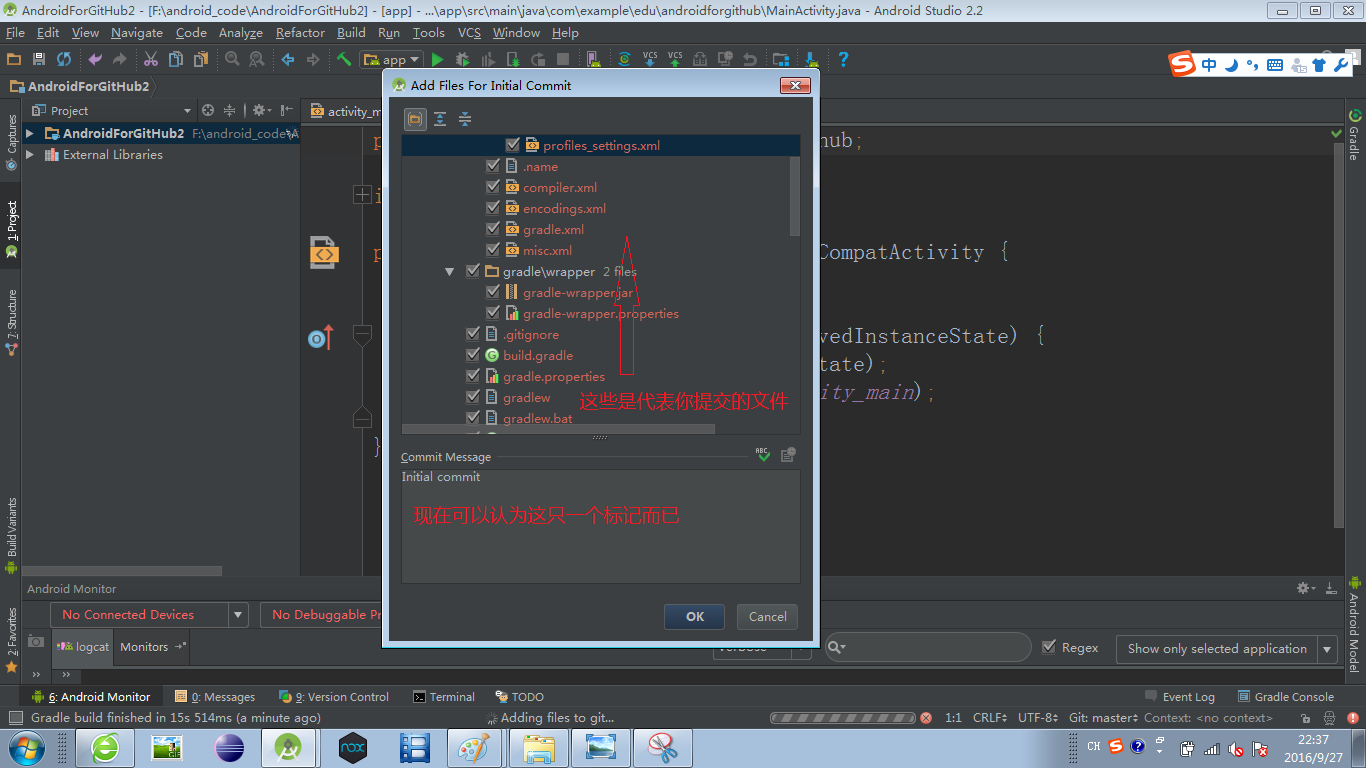1366x768 pixels.
Task: Click the green Run app icon
Action: (437, 59)
